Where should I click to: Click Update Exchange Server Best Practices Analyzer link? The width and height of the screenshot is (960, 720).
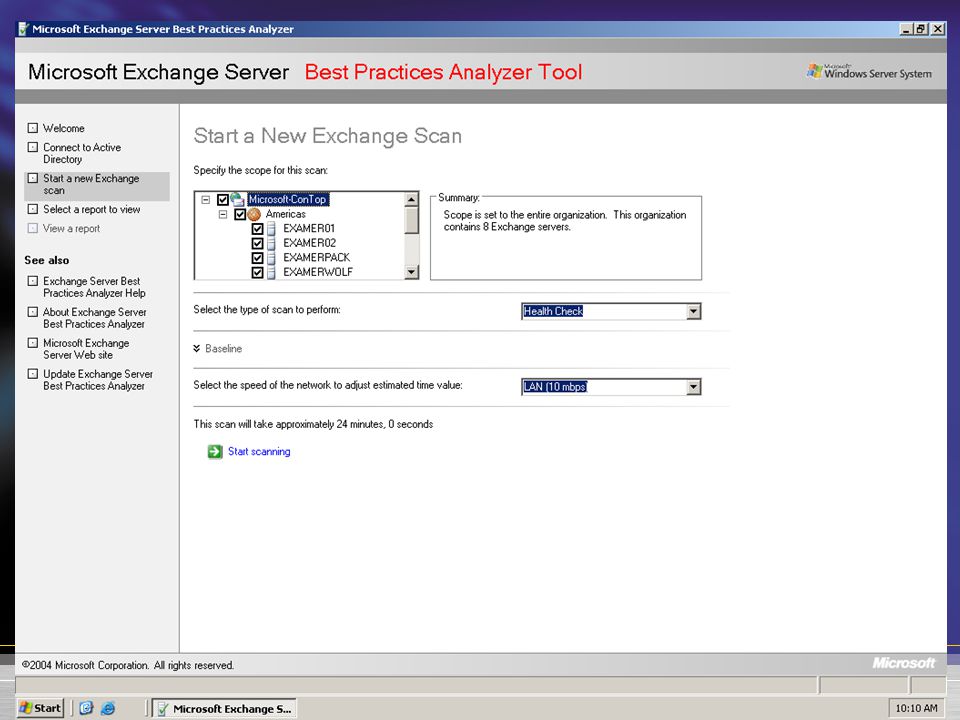point(98,380)
